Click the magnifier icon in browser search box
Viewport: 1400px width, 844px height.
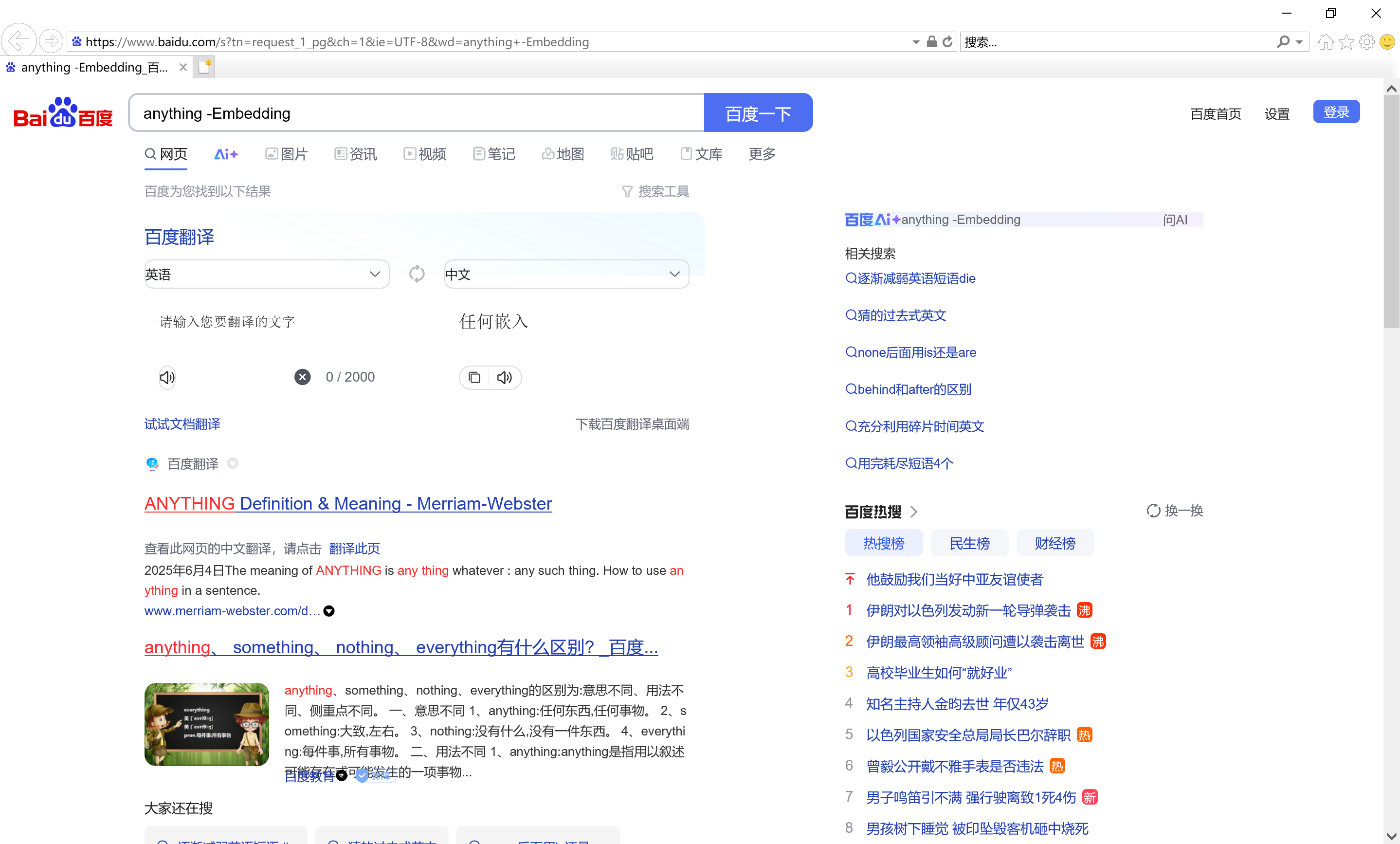pyautogui.click(x=1282, y=41)
